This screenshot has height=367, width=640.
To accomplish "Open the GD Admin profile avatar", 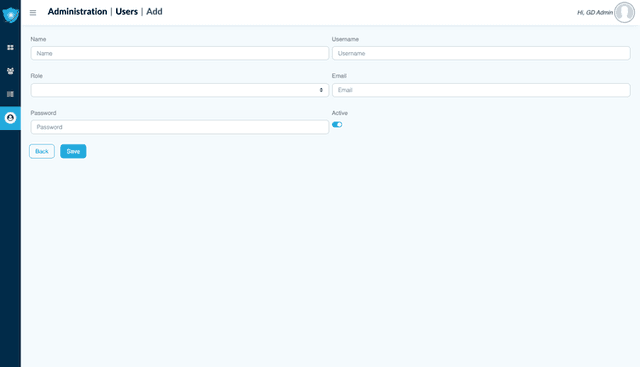I will click(x=624, y=12).
